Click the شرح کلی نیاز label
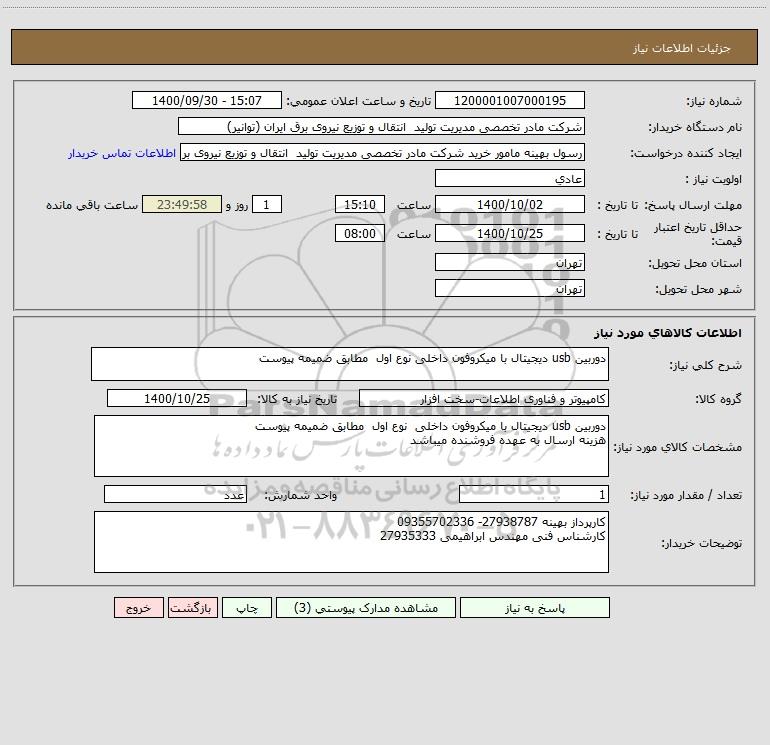 706,365
